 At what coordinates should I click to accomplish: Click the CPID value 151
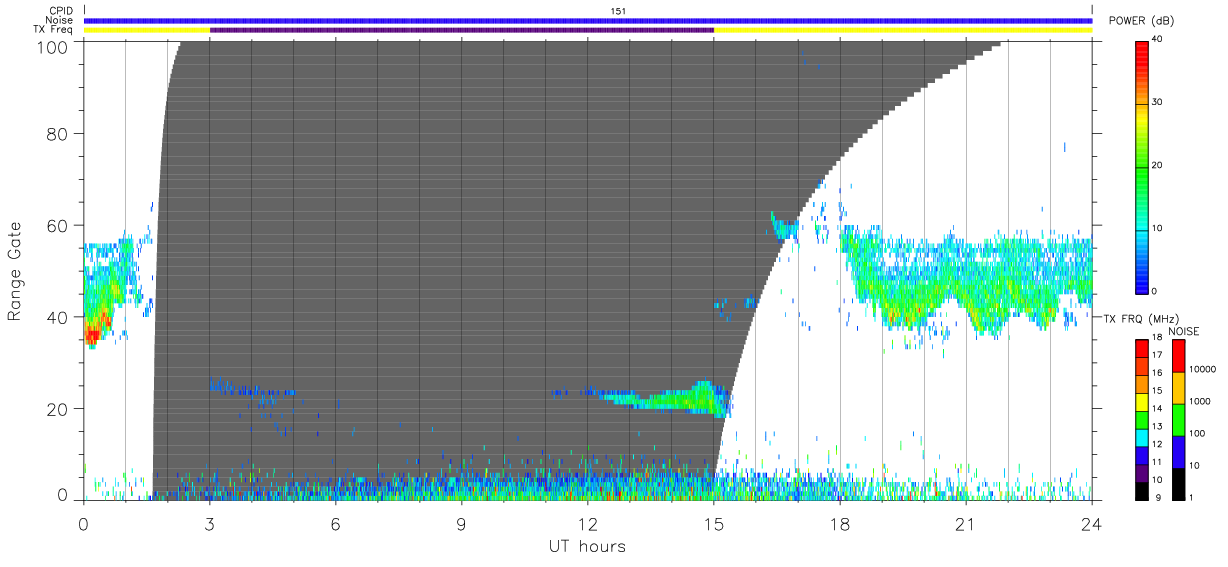(x=618, y=11)
